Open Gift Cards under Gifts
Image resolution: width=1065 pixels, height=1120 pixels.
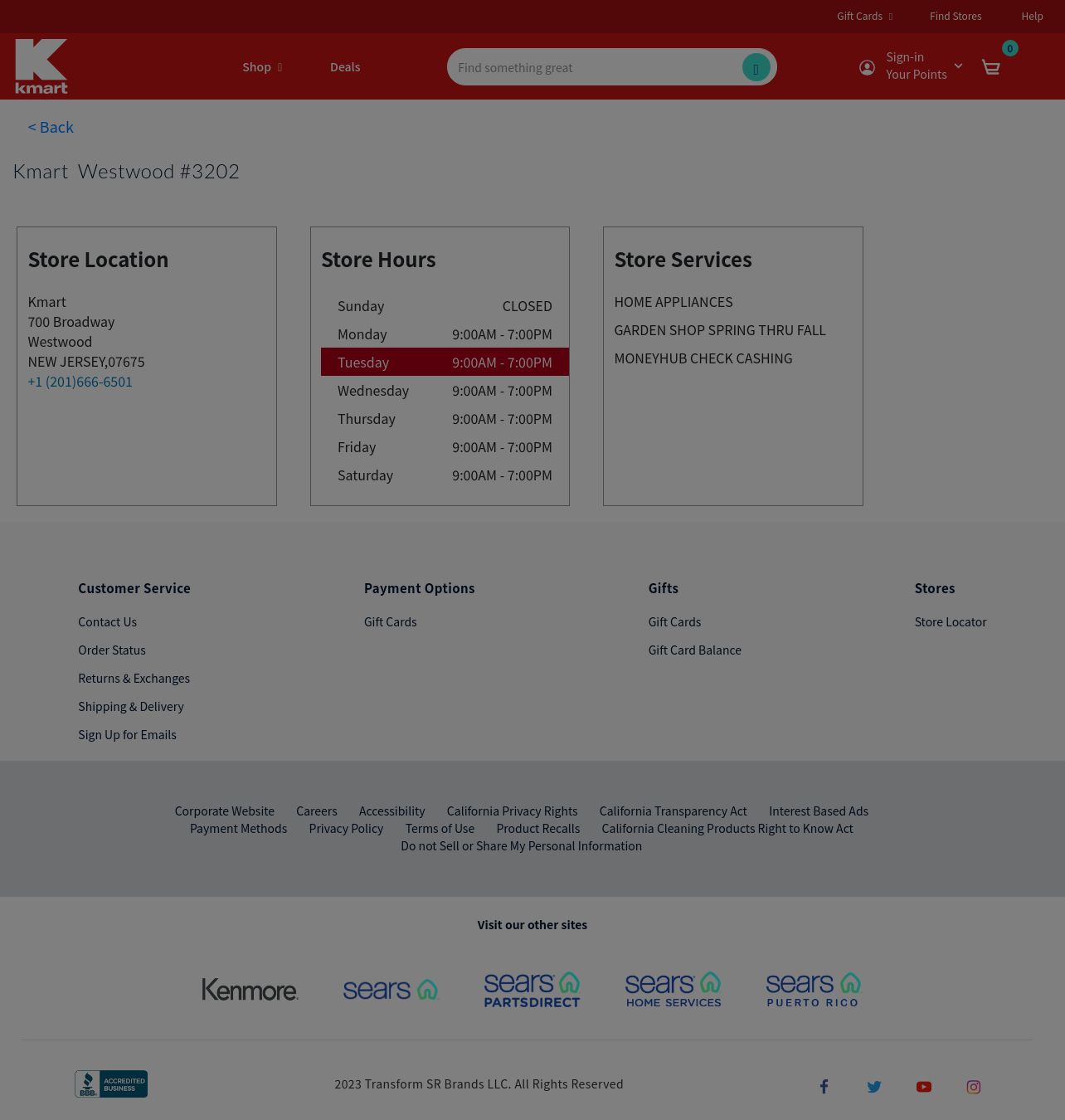click(674, 621)
